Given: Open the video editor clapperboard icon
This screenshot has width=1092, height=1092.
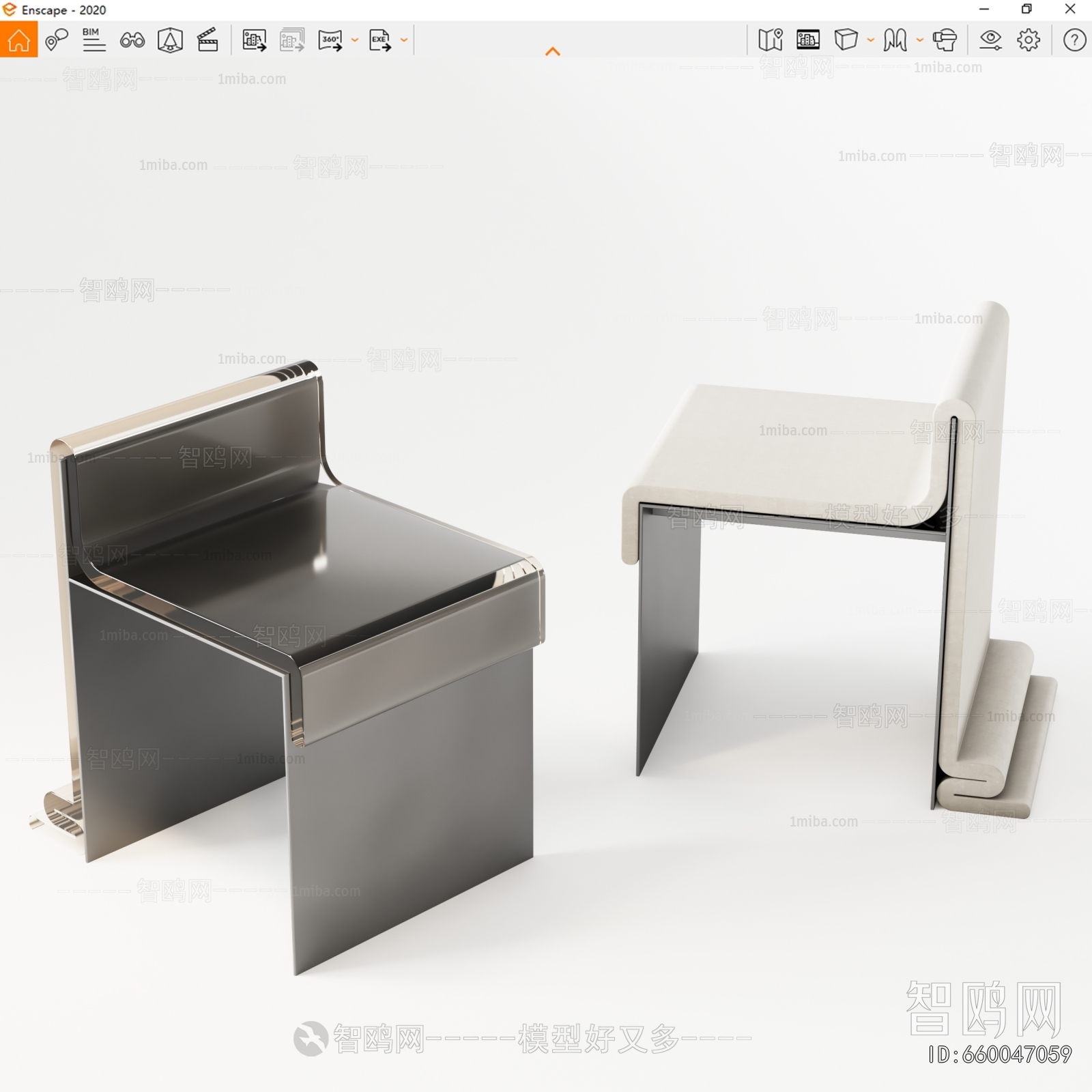Looking at the screenshot, I should pyautogui.click(x=207, y=40).
